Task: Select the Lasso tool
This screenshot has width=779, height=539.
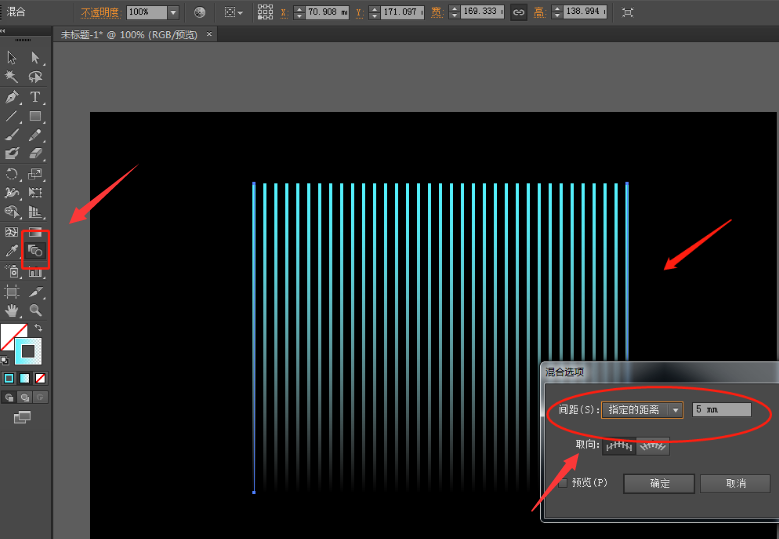Action: click(35, 77)
